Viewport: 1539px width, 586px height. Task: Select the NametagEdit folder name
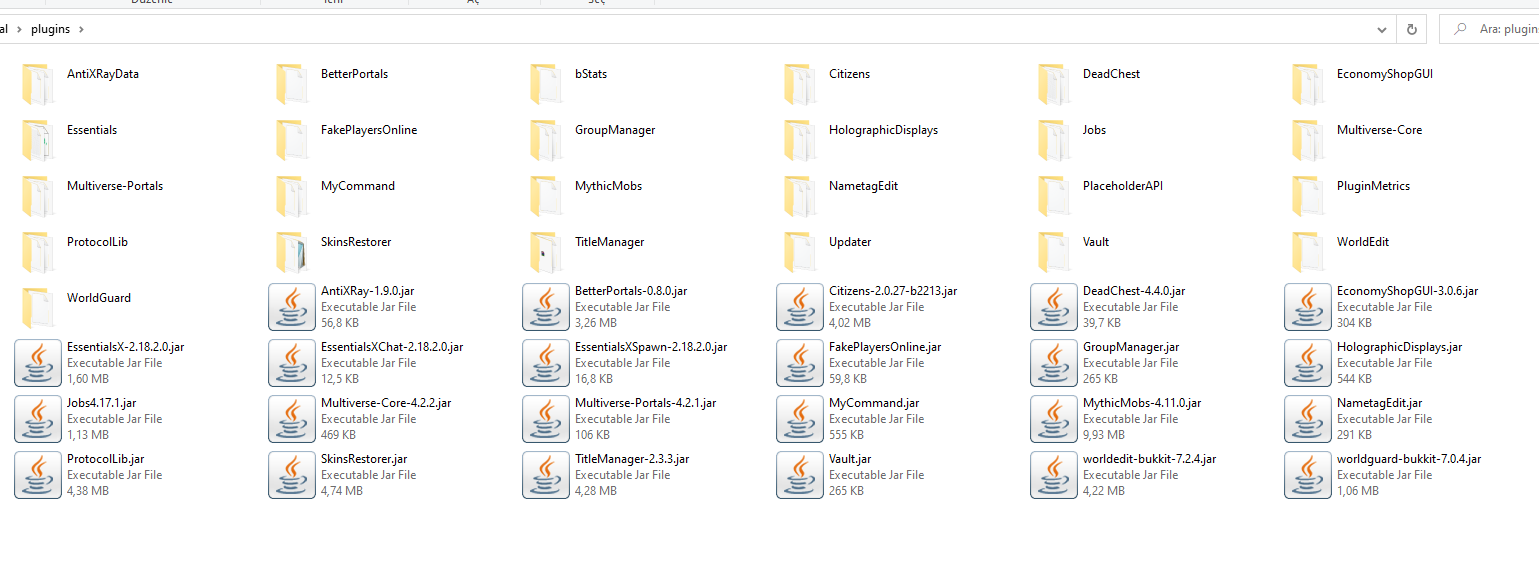863,186
